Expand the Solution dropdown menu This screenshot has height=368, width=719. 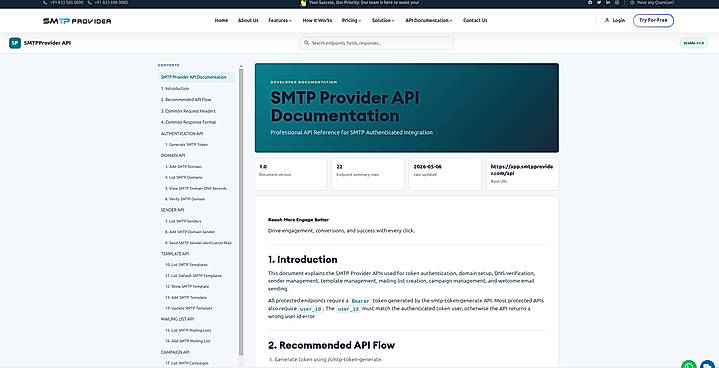(x=383, y=21)
